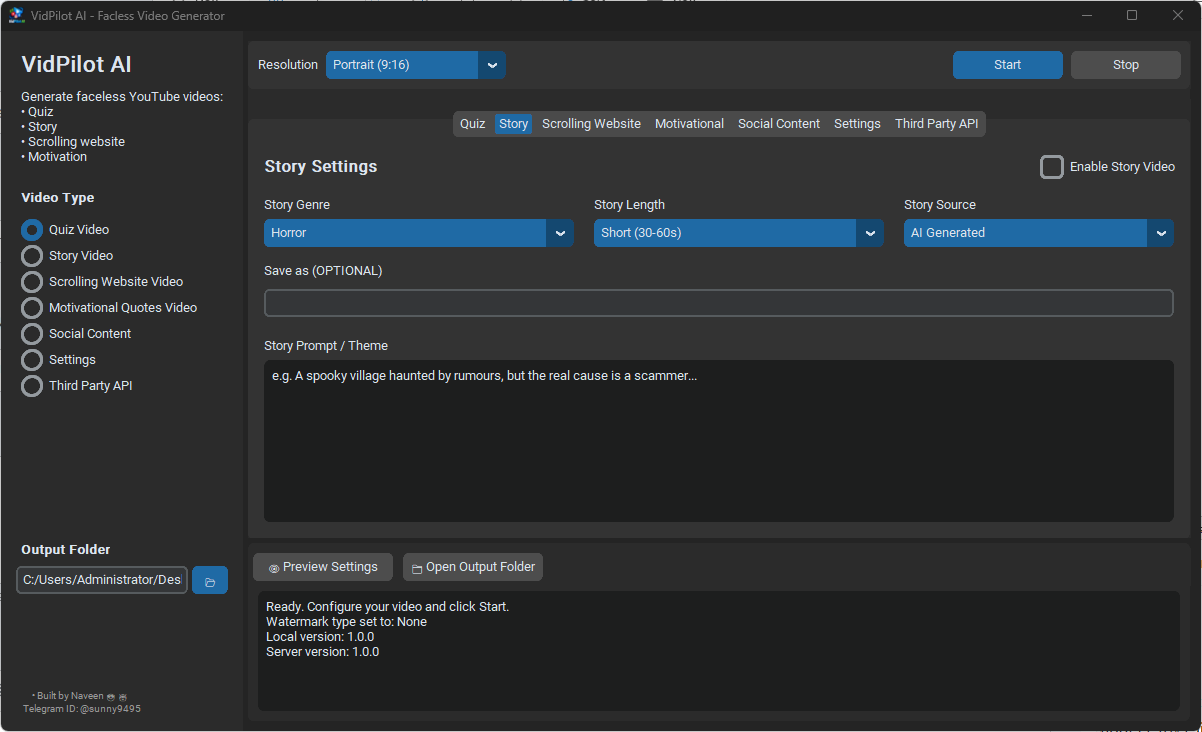
Task: Select the Story Video radio button
Action: (x=31, y=255)
